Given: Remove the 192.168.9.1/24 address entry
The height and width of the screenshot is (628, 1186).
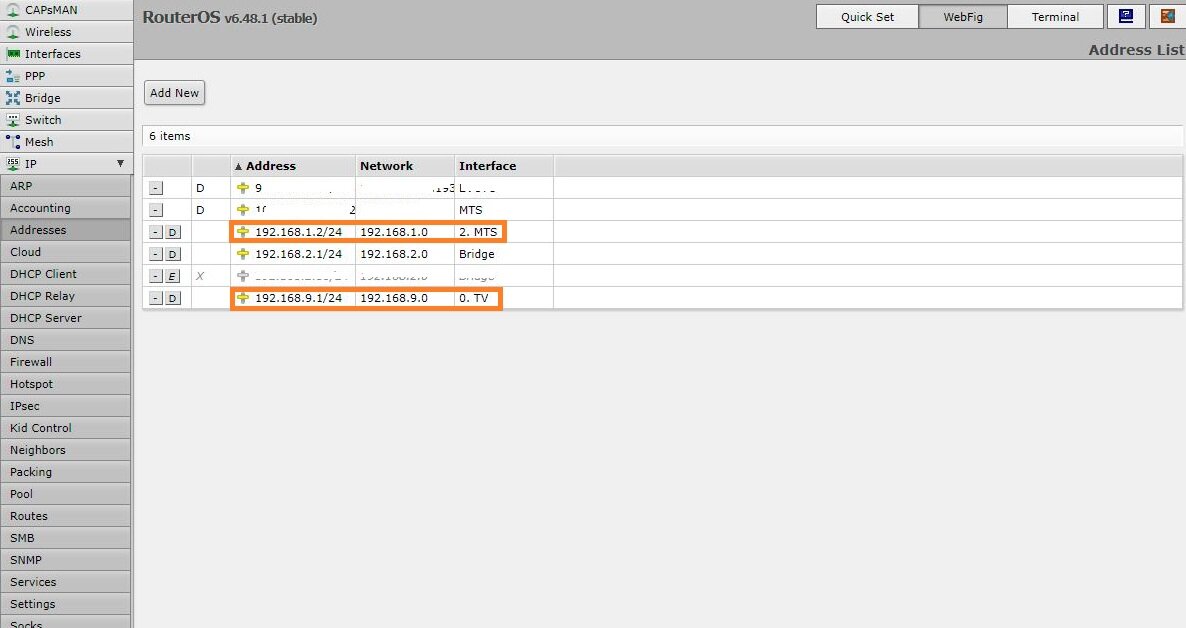Looking at the screenshot, I should click(156, 298).
